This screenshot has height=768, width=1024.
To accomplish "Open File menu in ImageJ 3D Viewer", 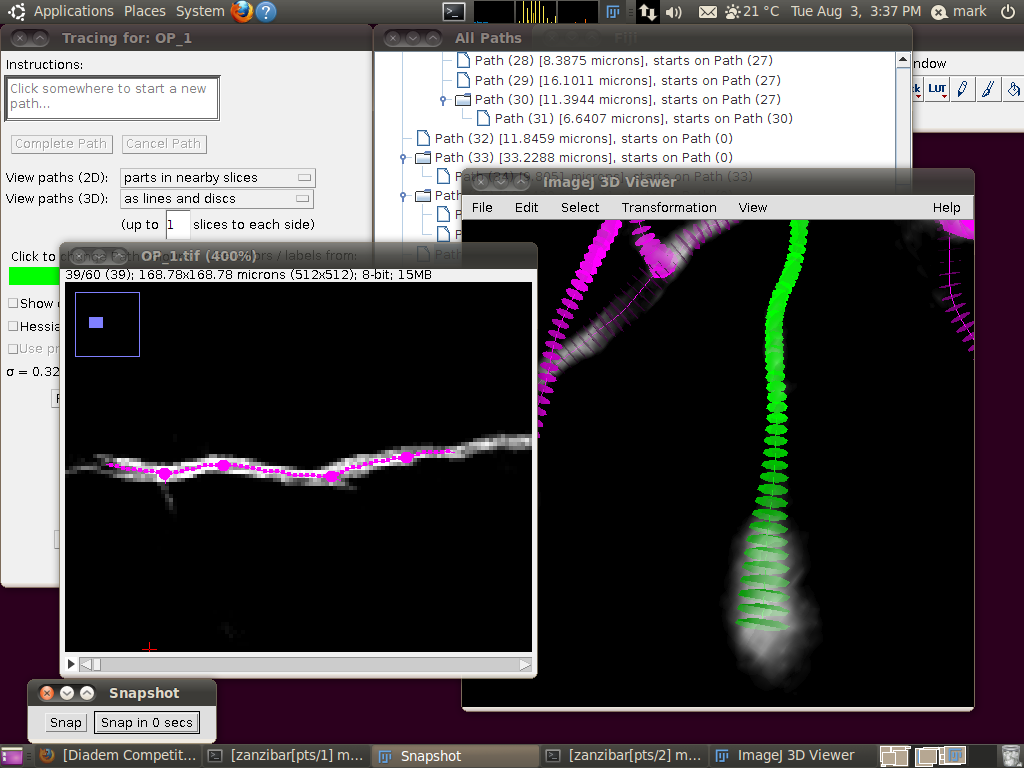I will tap(482, 208).
